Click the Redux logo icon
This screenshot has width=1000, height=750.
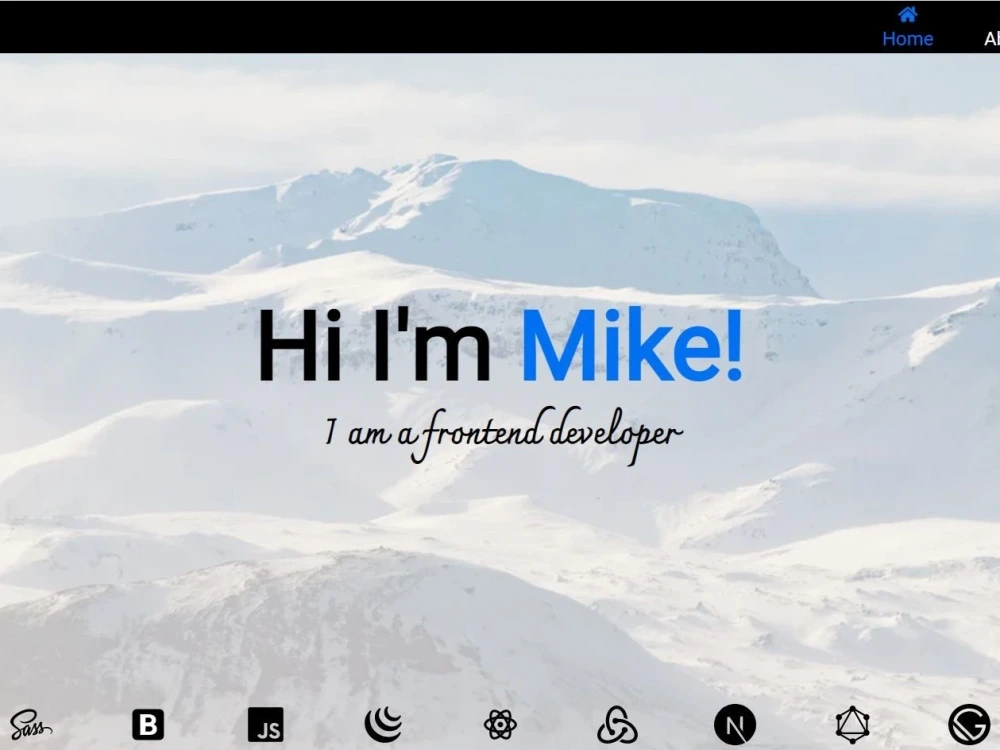[x=617, y=724]
